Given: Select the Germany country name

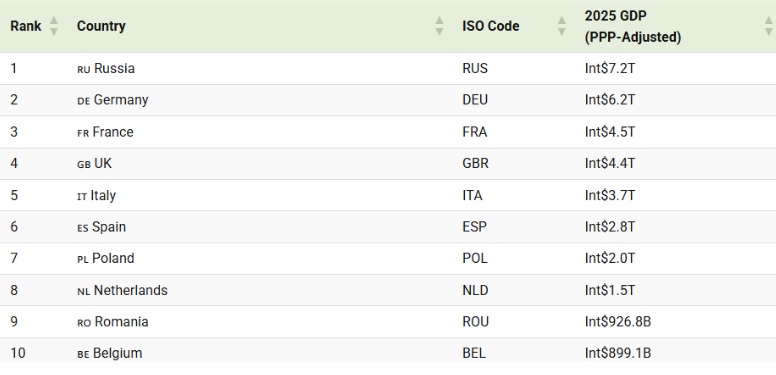Looking at the screenshot, I should pos(121,100).
